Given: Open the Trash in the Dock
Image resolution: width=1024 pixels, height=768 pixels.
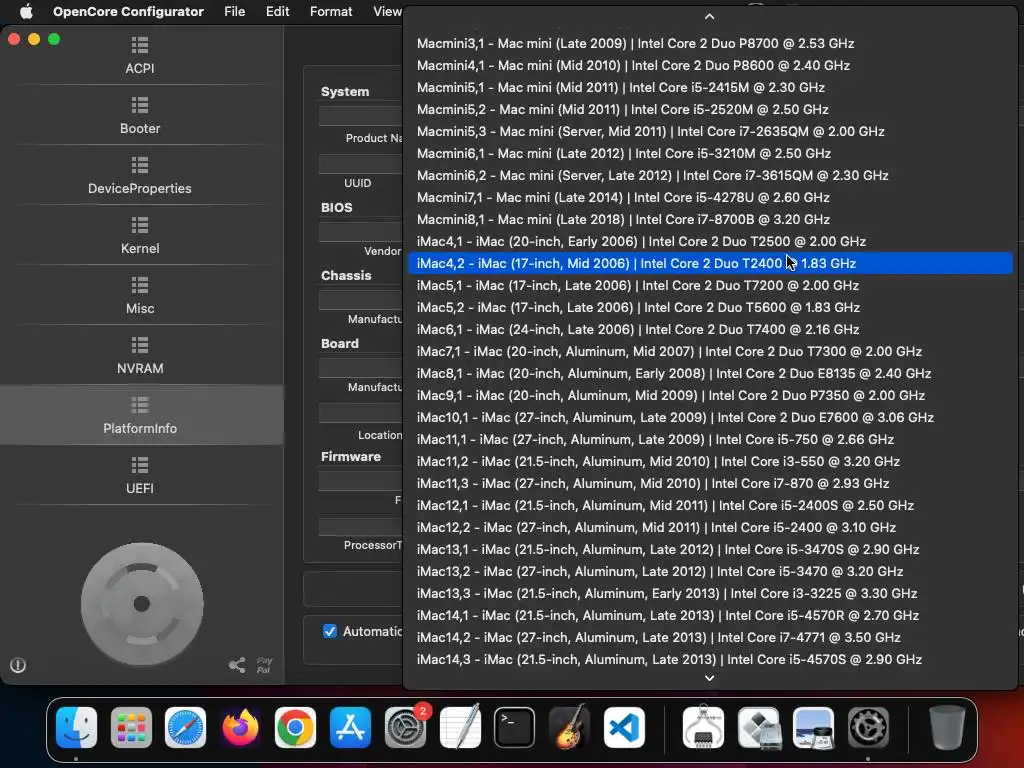Looking at the screenshot, I should (x=947, y=727).
